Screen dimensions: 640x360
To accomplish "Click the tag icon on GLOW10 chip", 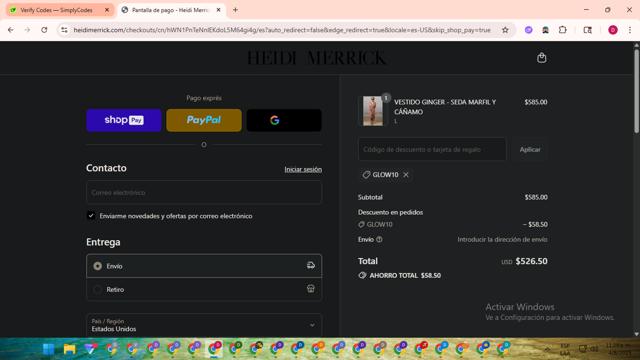I will 366,175.
